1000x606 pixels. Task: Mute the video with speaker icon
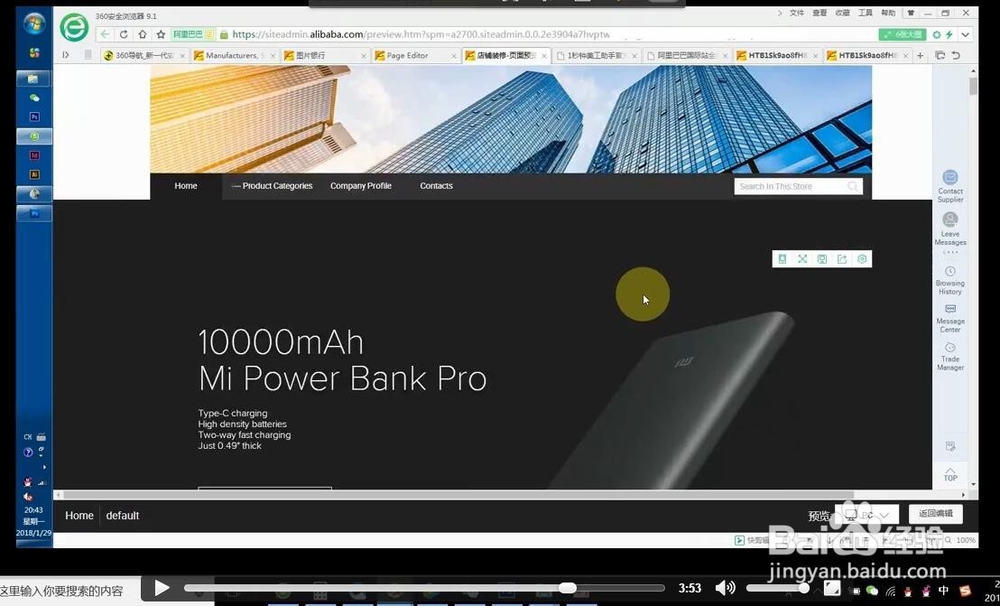pyautogui.click(x=725, y=588)
